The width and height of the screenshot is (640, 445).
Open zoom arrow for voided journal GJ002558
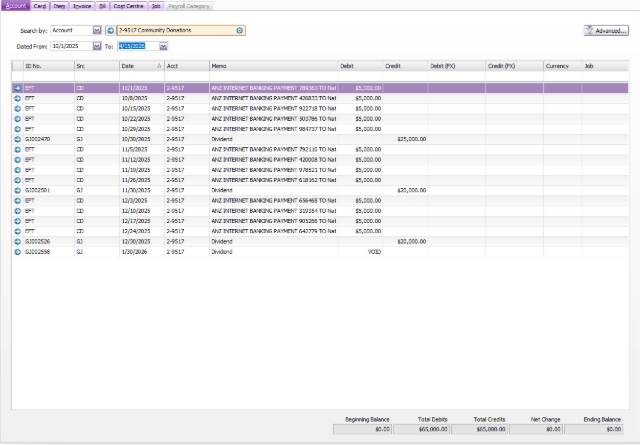pos(17,252)
